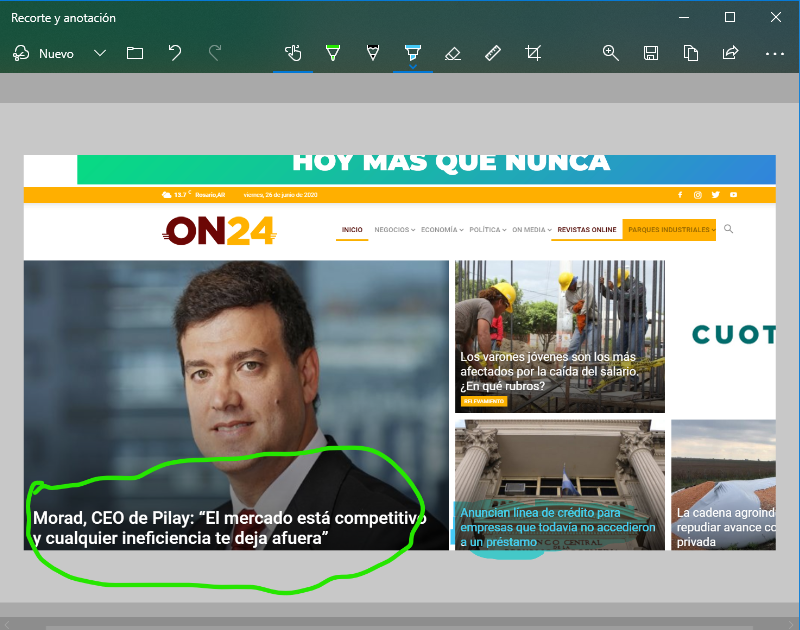This screenshot has height=630, width=800.
Task: Open the ON MEDIA menu in the snip
Action: pos(532,230)
